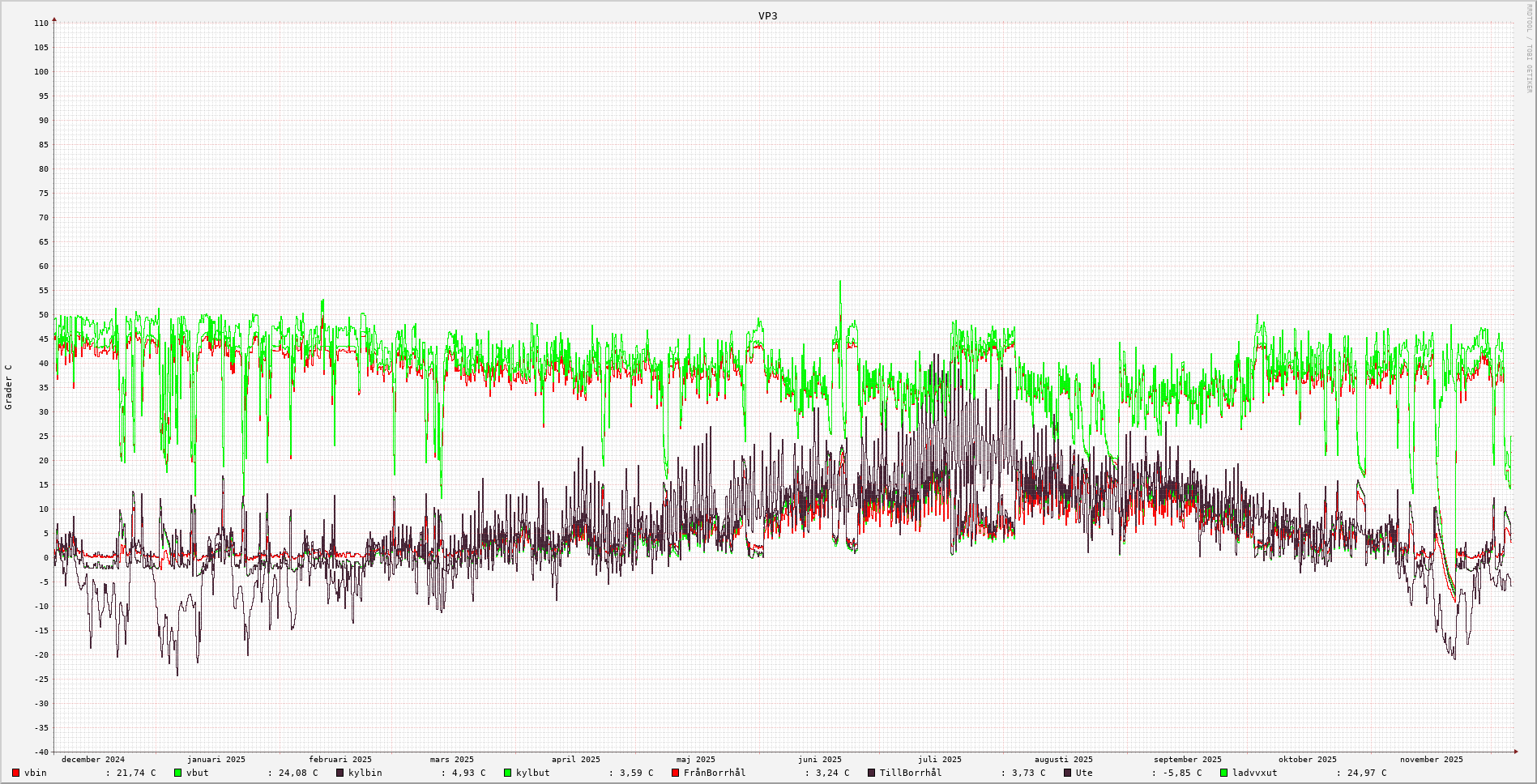
Task: Click the RRDTOOL / TOBI OETIKER watermark
Action: tap(1529, 49)
